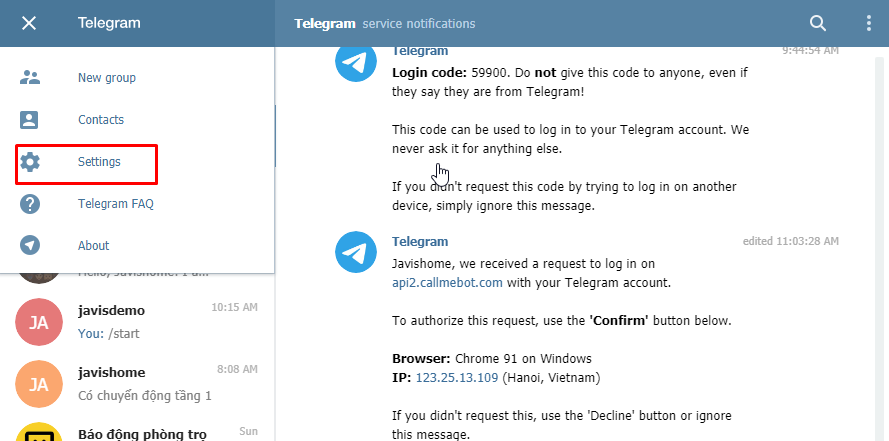Click the Telegram FAQ question mark icon
This screenshot has height=441, width=889.
pyautogui.click(x=29, y=203)
